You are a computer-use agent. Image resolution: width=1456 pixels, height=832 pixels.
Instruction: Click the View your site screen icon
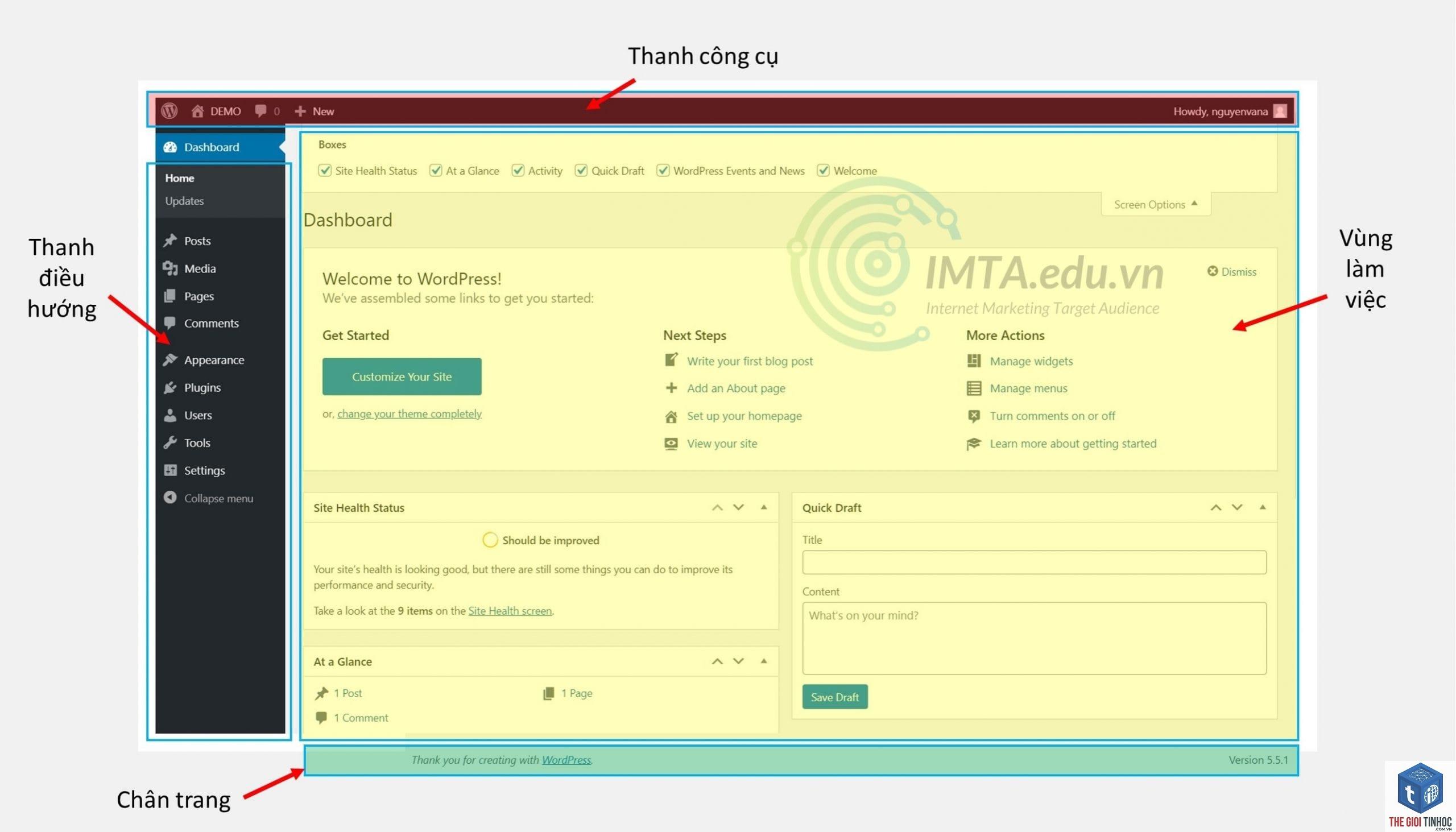[672, 444]
